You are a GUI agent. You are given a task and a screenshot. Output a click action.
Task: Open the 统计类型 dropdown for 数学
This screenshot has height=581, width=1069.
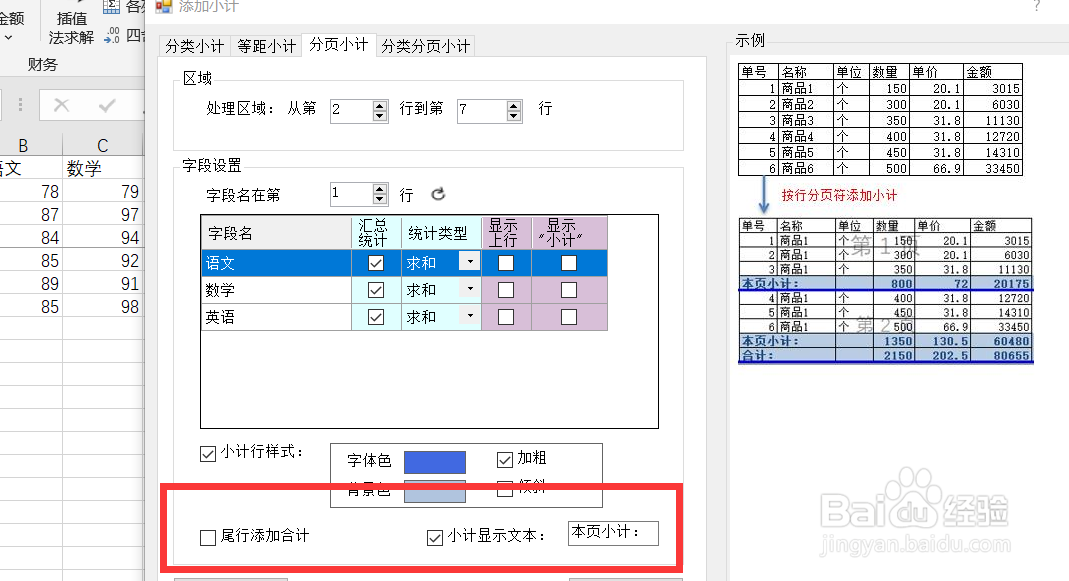coord(470,289)
